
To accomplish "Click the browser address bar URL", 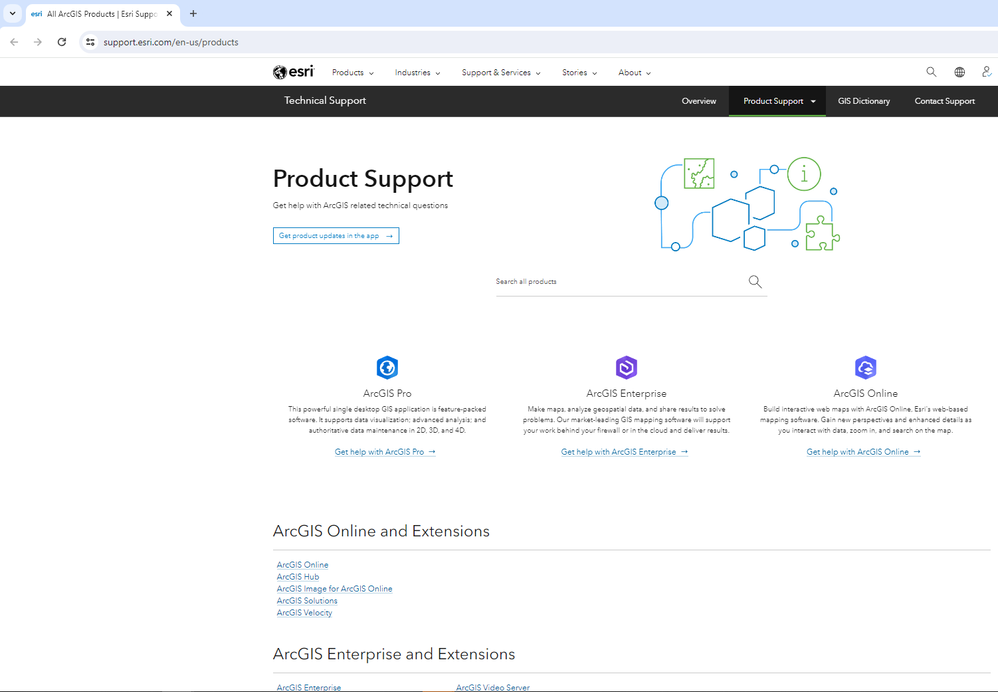I will pyautogui.click(x=171, y=42).
